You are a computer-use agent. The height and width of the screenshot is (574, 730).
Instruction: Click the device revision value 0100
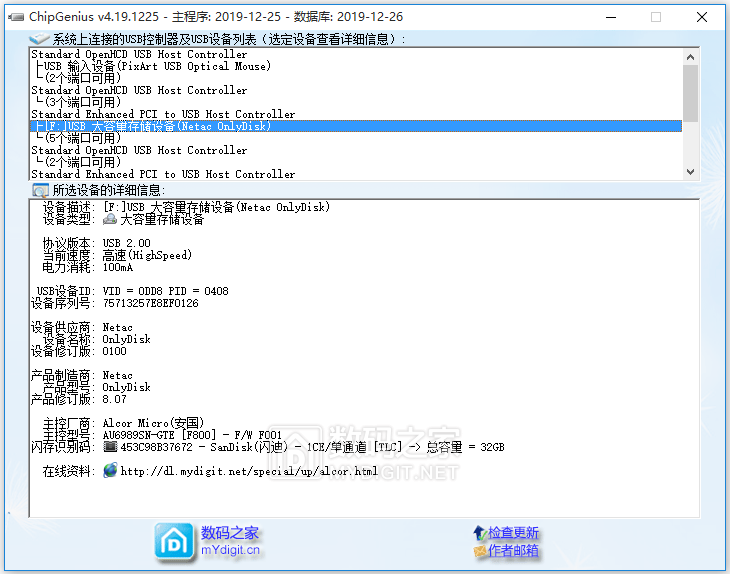(115, 351)
